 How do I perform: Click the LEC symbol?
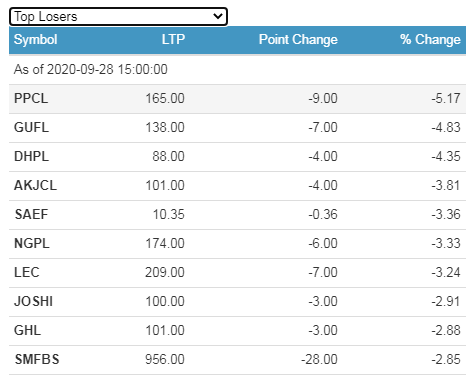27,272
